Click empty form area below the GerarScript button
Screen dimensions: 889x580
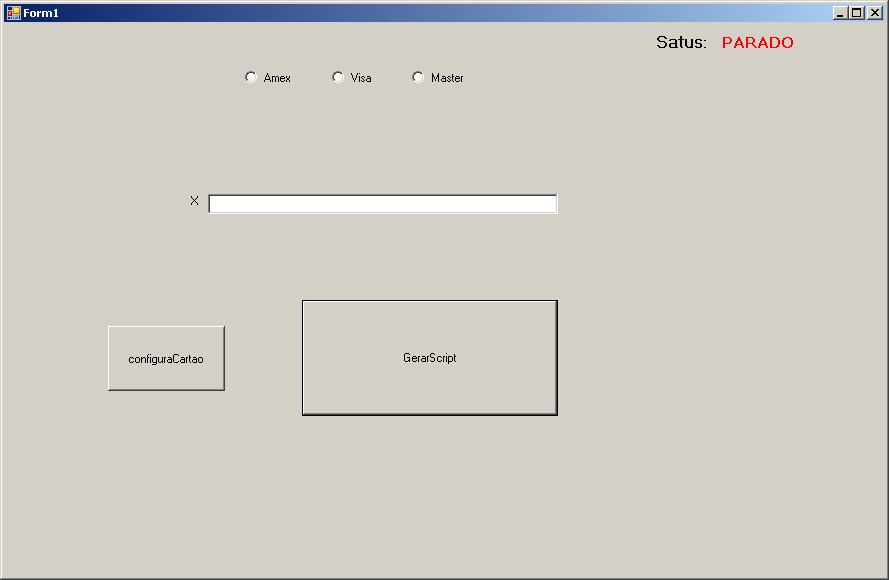pyautogui.click(x=430, y=490)
